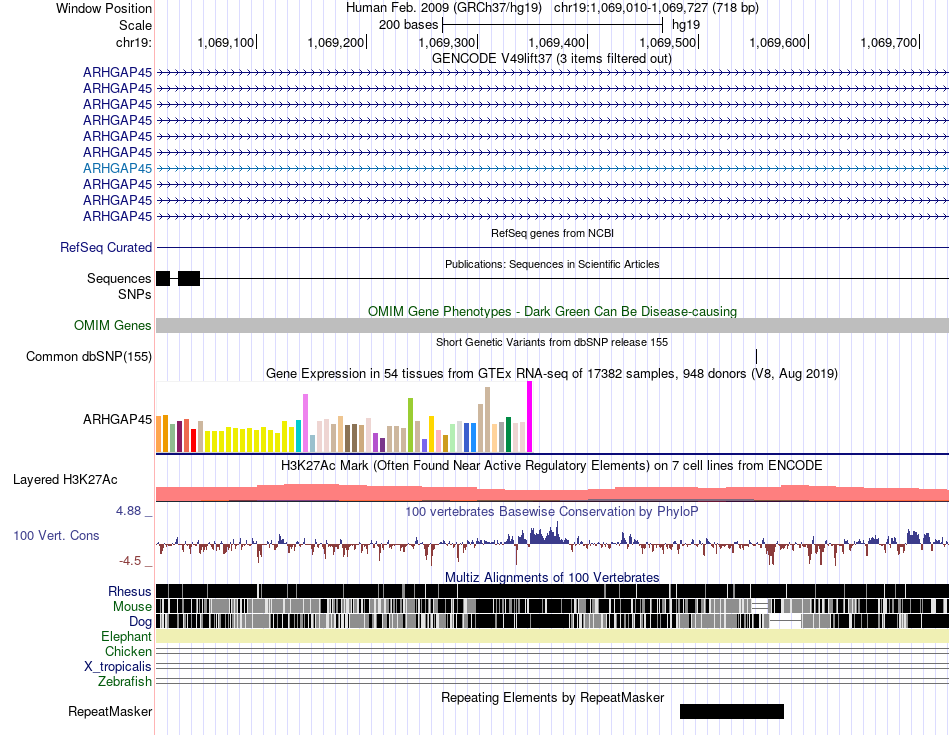Click 'Multiz Alignments of 100 Vertebrates' title
The height and width of the screenshot is (735, 950).
(552, 577)
